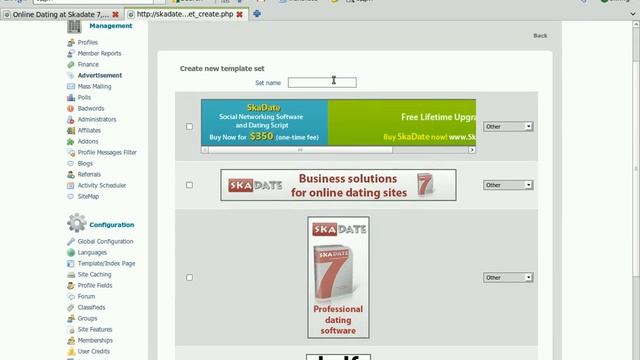Image resolution: width=640 pixels, height=360 pixels.
Task: Click the Polls chart icon
Action: click(71, 98)
